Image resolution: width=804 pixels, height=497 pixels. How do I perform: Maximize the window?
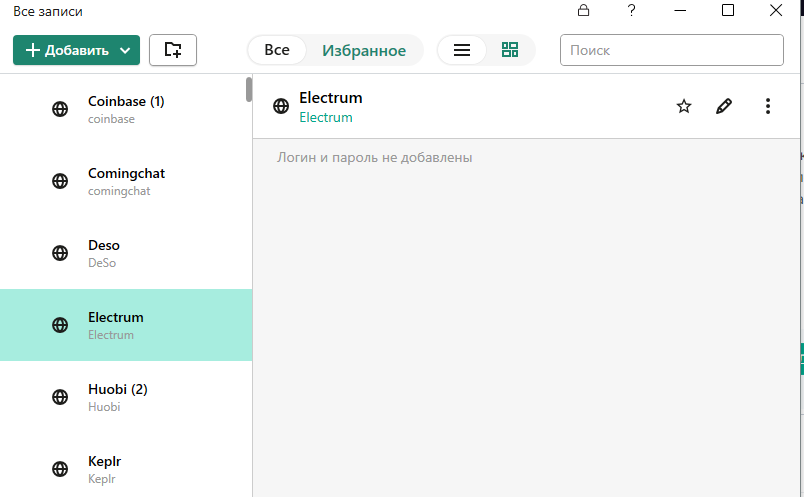pyautogui.click(x=728, y=10)
